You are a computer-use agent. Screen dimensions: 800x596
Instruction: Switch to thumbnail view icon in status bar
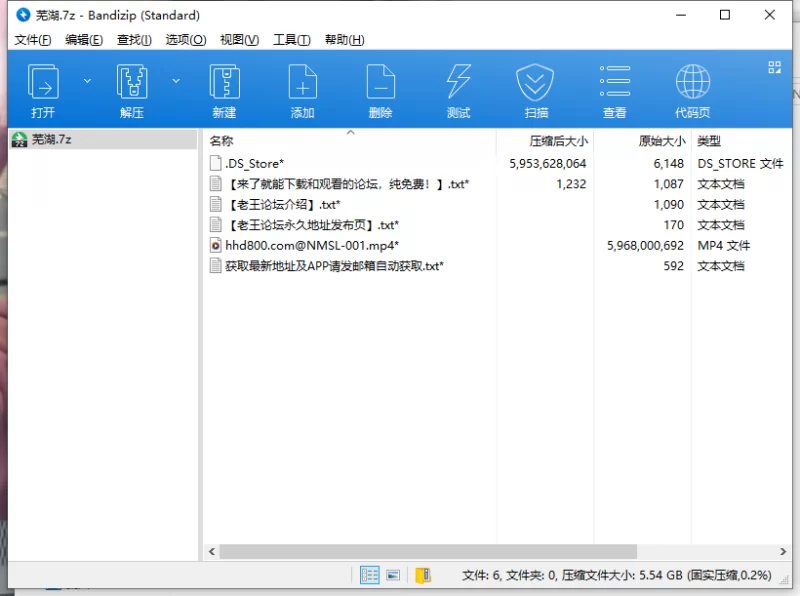click(393, 575)
